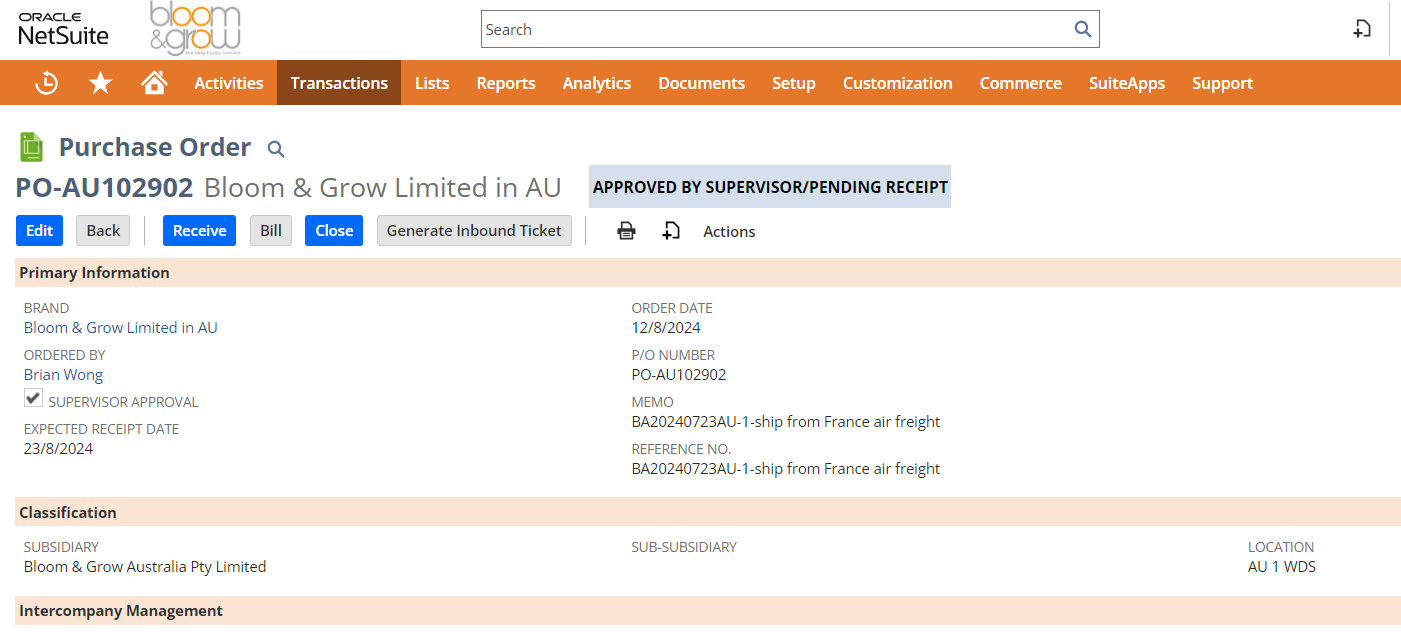Click the Sub-Subsidiary field label
1401x638 pixels.
(x=684, y=547)
